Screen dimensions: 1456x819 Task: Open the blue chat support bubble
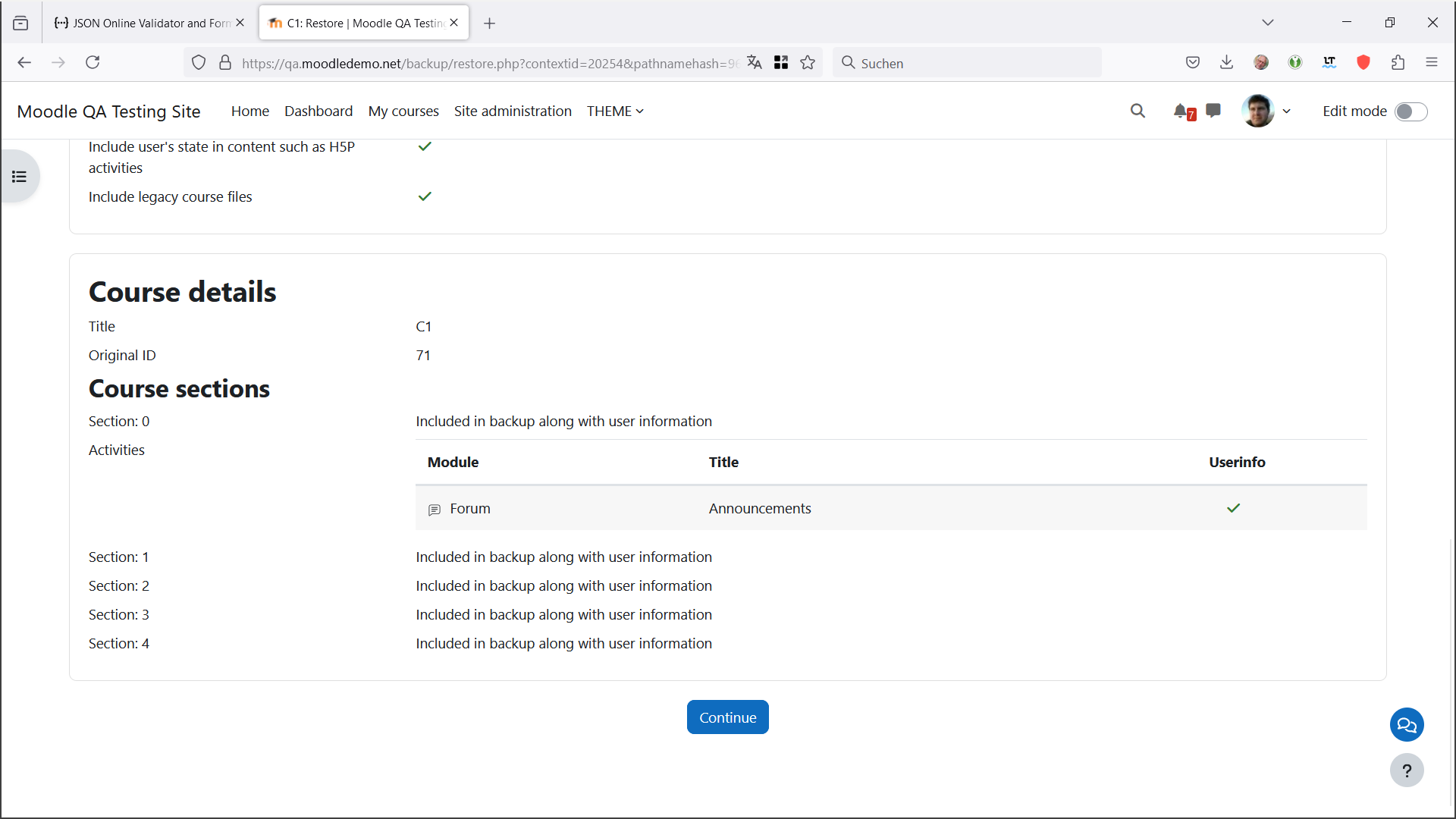(1407, 725)
